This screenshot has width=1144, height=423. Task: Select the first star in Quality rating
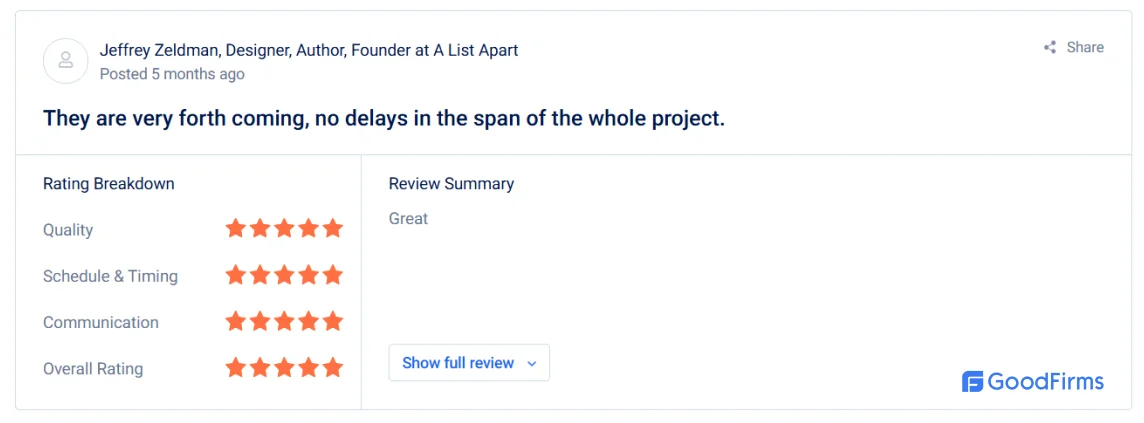point(235,228)
